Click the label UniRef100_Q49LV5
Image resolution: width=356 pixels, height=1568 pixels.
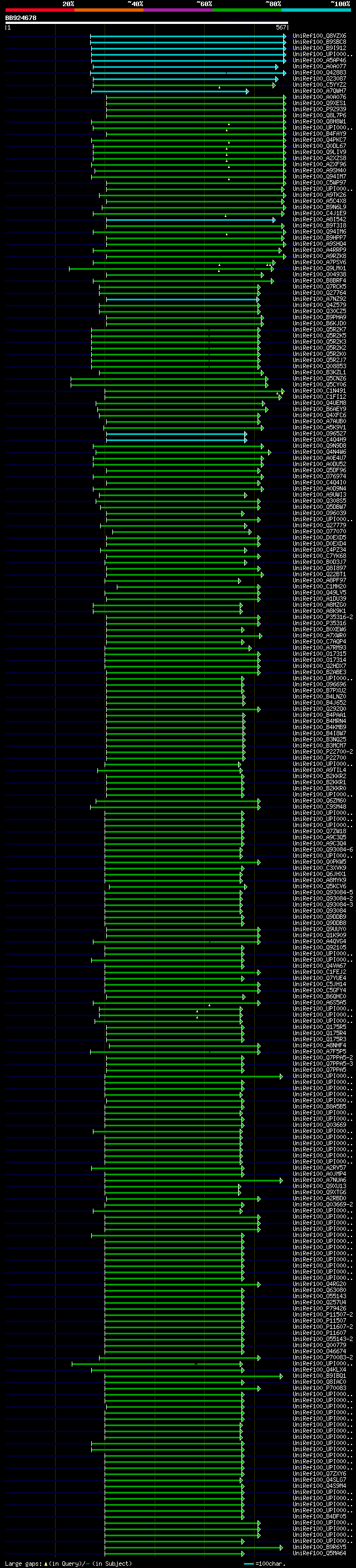(x=319, y=592)
